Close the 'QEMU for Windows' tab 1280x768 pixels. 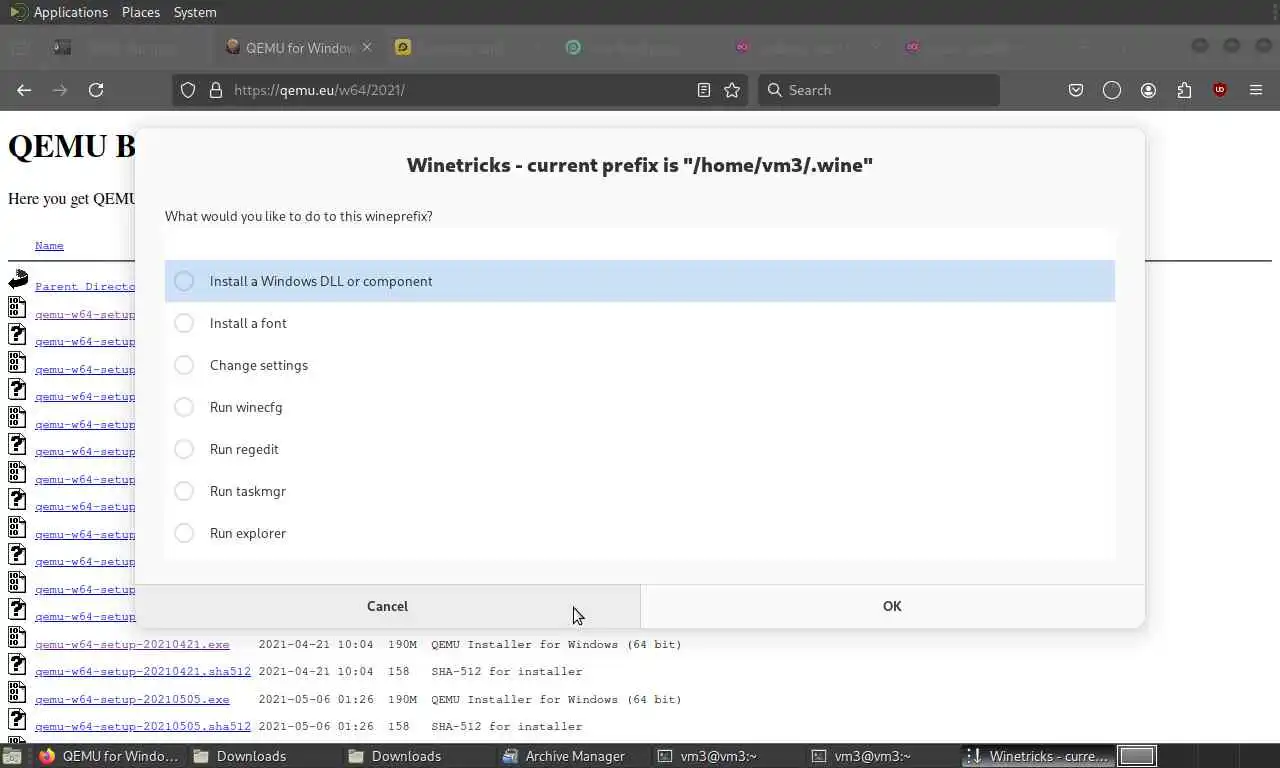pyautogui.click(x=367, y=47)
